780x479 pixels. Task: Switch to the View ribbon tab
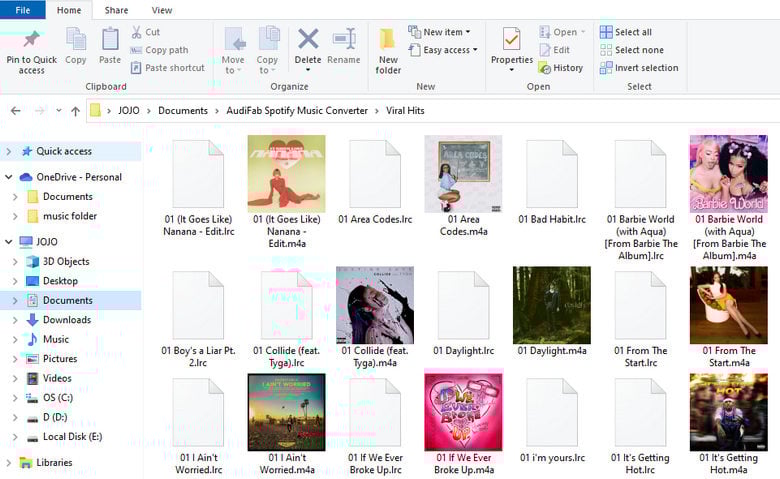(x=162, y=10)
